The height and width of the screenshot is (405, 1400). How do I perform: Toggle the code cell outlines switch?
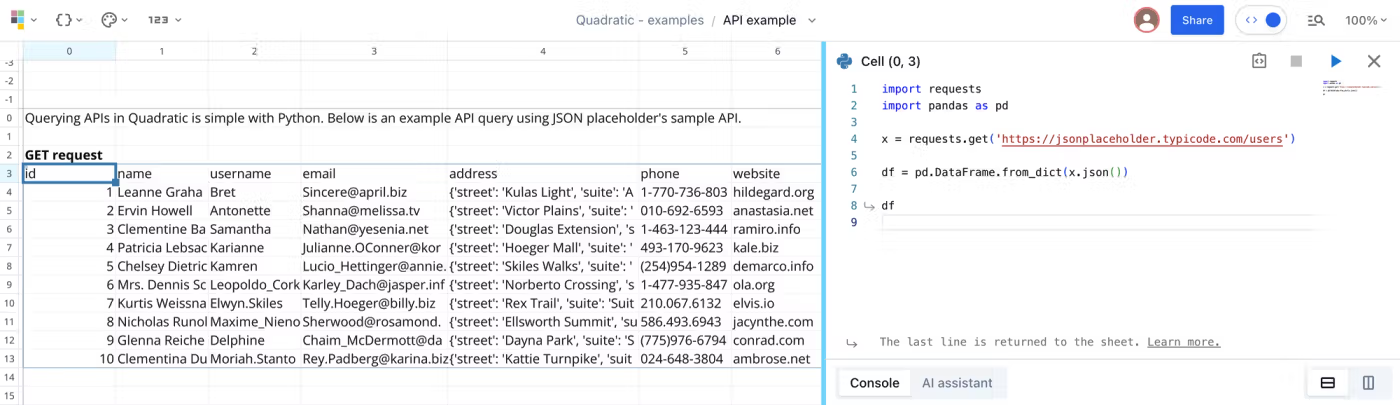pos(1261,20)
